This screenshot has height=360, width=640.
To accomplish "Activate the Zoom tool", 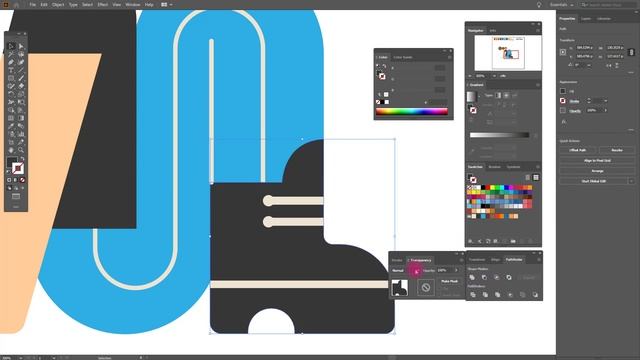I will (x=21, y=150).
